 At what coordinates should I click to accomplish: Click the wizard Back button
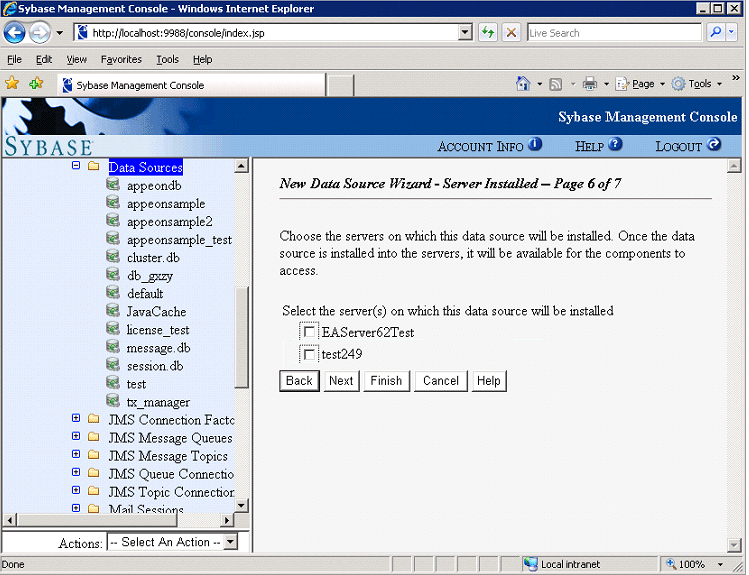click(x=300, y=381)
